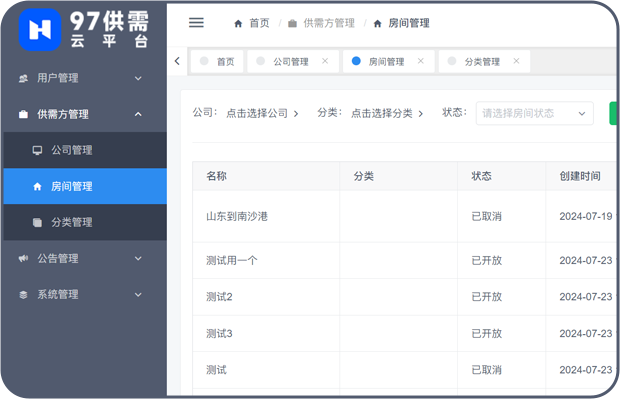Screen dimensions: 620x399
Task: Click the stack icon next to 分类管理 sidebar item
Action: (38, 222)
